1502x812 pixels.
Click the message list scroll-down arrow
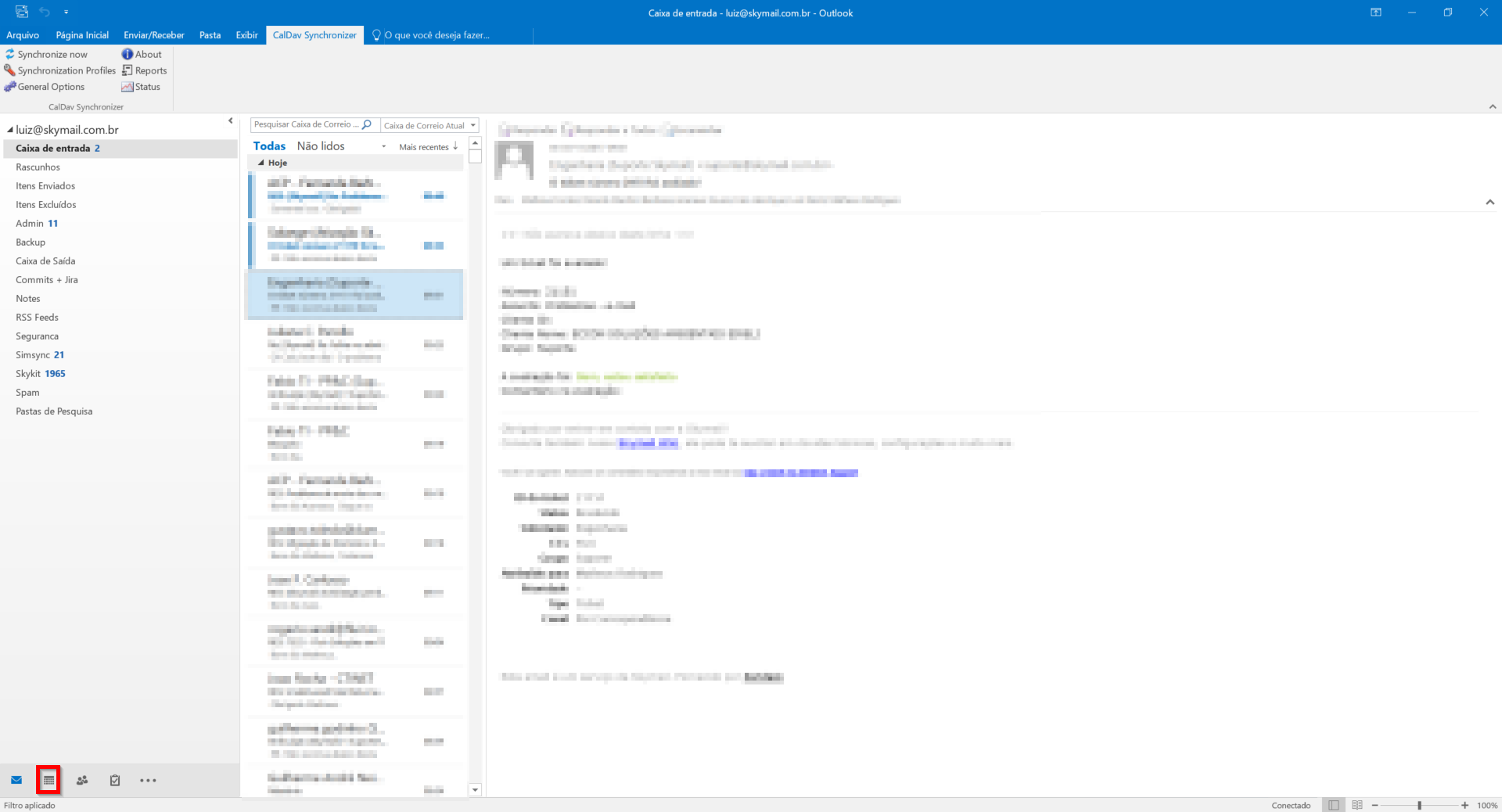[475, 790]
